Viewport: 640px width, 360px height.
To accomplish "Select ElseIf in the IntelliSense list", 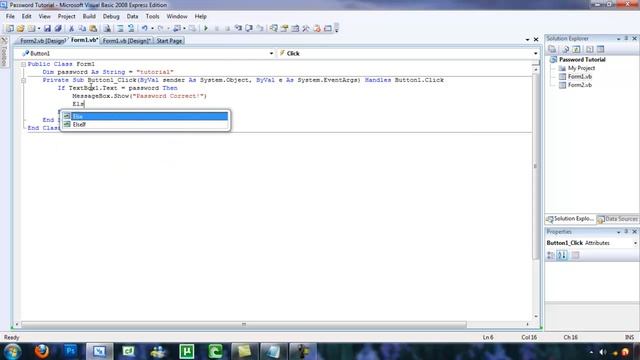I will [x=145, y=124].
